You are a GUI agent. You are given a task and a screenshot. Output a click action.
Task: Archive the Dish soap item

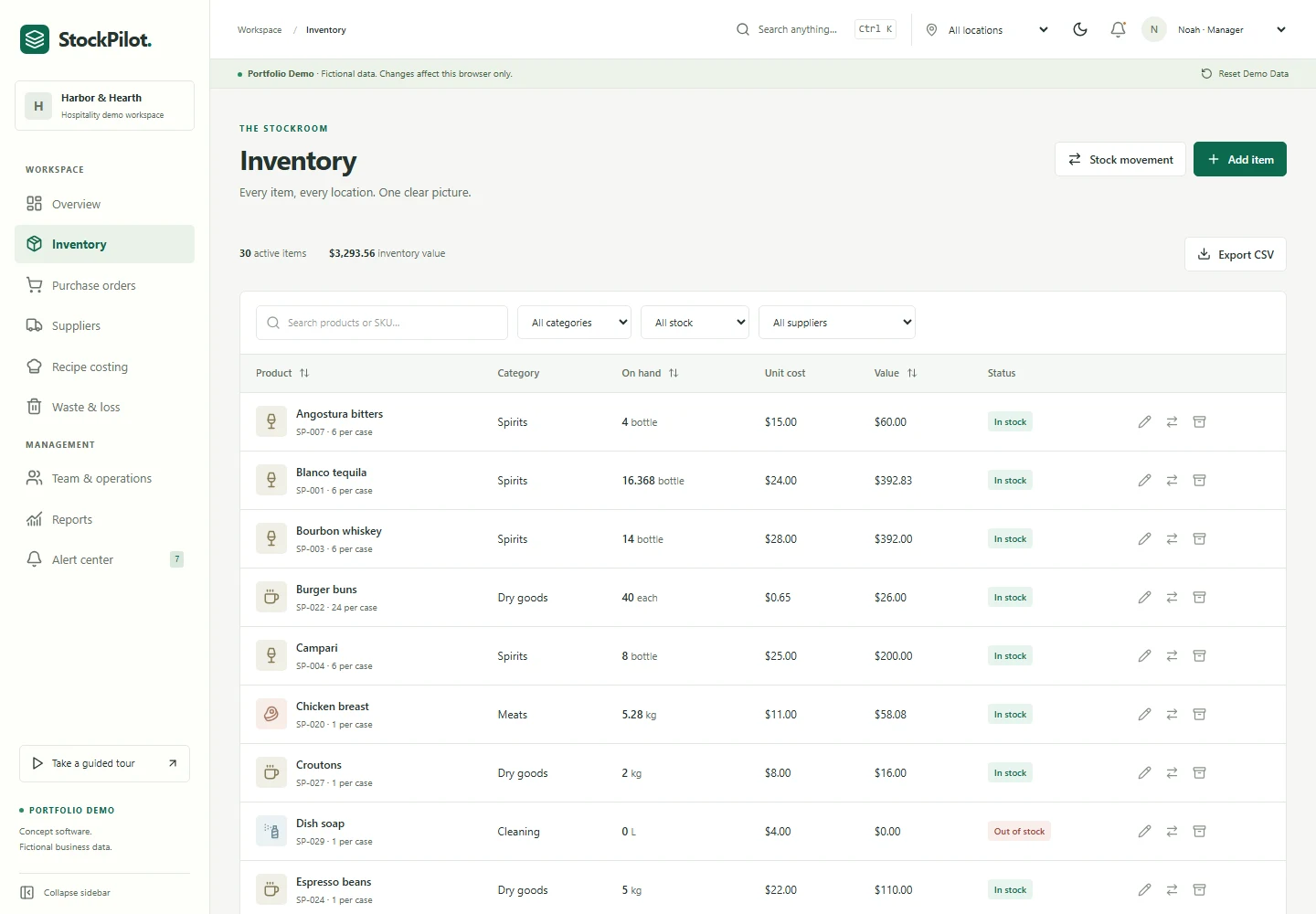pyautogui.click(x=1200, y=832)
